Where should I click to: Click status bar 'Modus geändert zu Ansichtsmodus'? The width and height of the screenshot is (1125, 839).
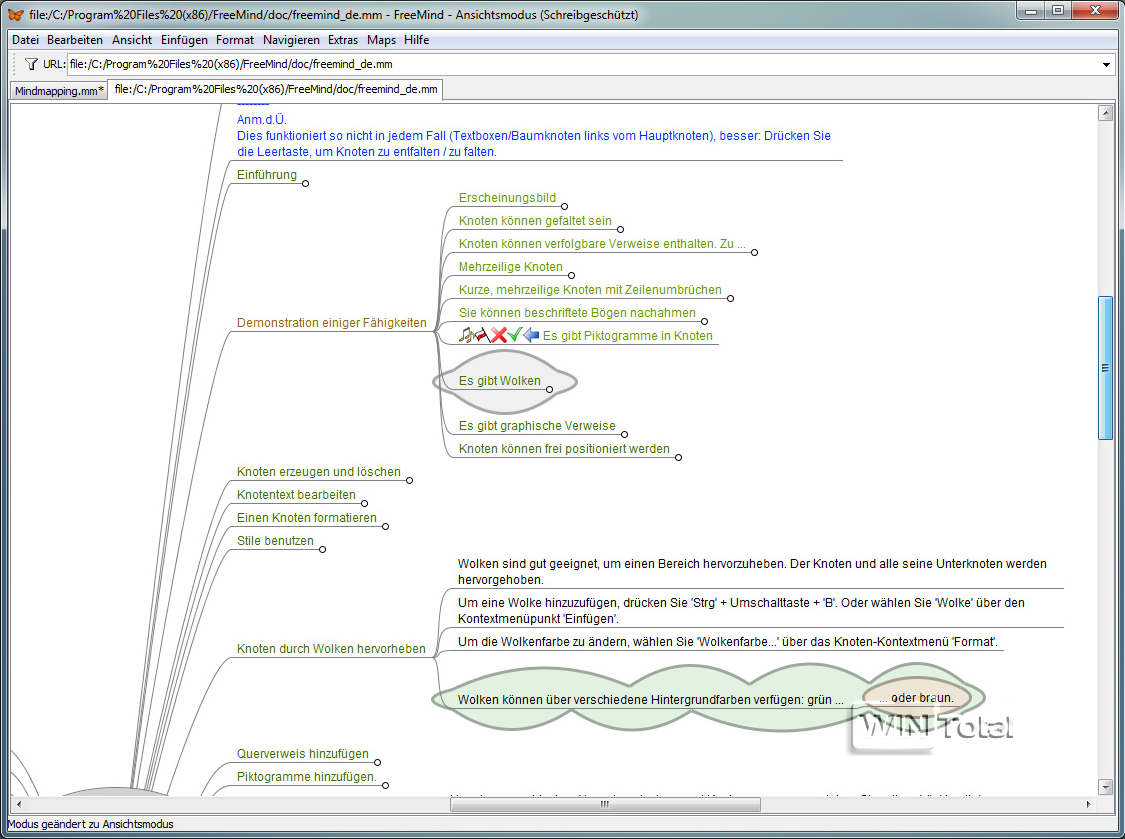click(x=90, y=824)
